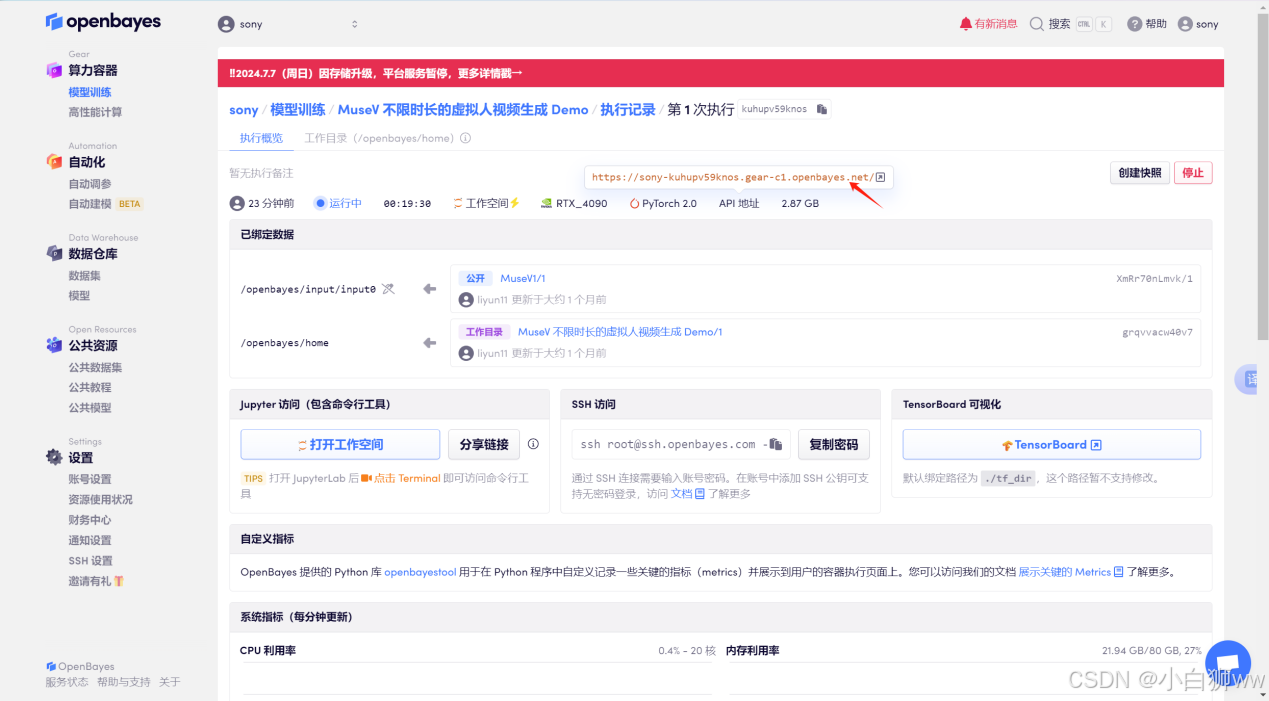Open 自动建模 BETA in the sidebar
Image resolution: width=1269 pixels, height=701 pixels.
click(x=105, y=204)
